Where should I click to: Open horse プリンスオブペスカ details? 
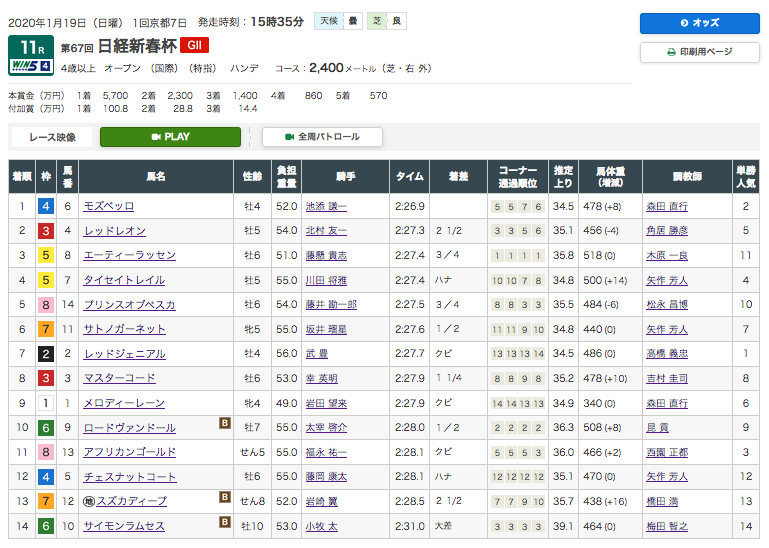click(129, 305)
